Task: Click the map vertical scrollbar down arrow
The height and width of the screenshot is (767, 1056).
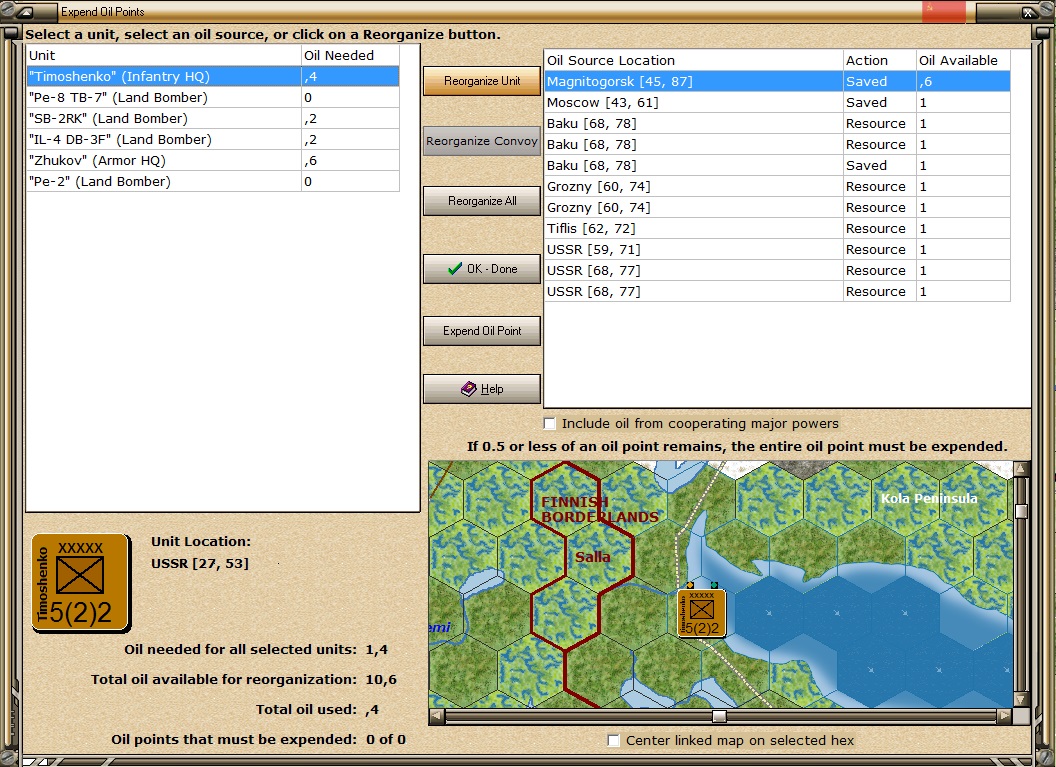Action: [1021, 700]
